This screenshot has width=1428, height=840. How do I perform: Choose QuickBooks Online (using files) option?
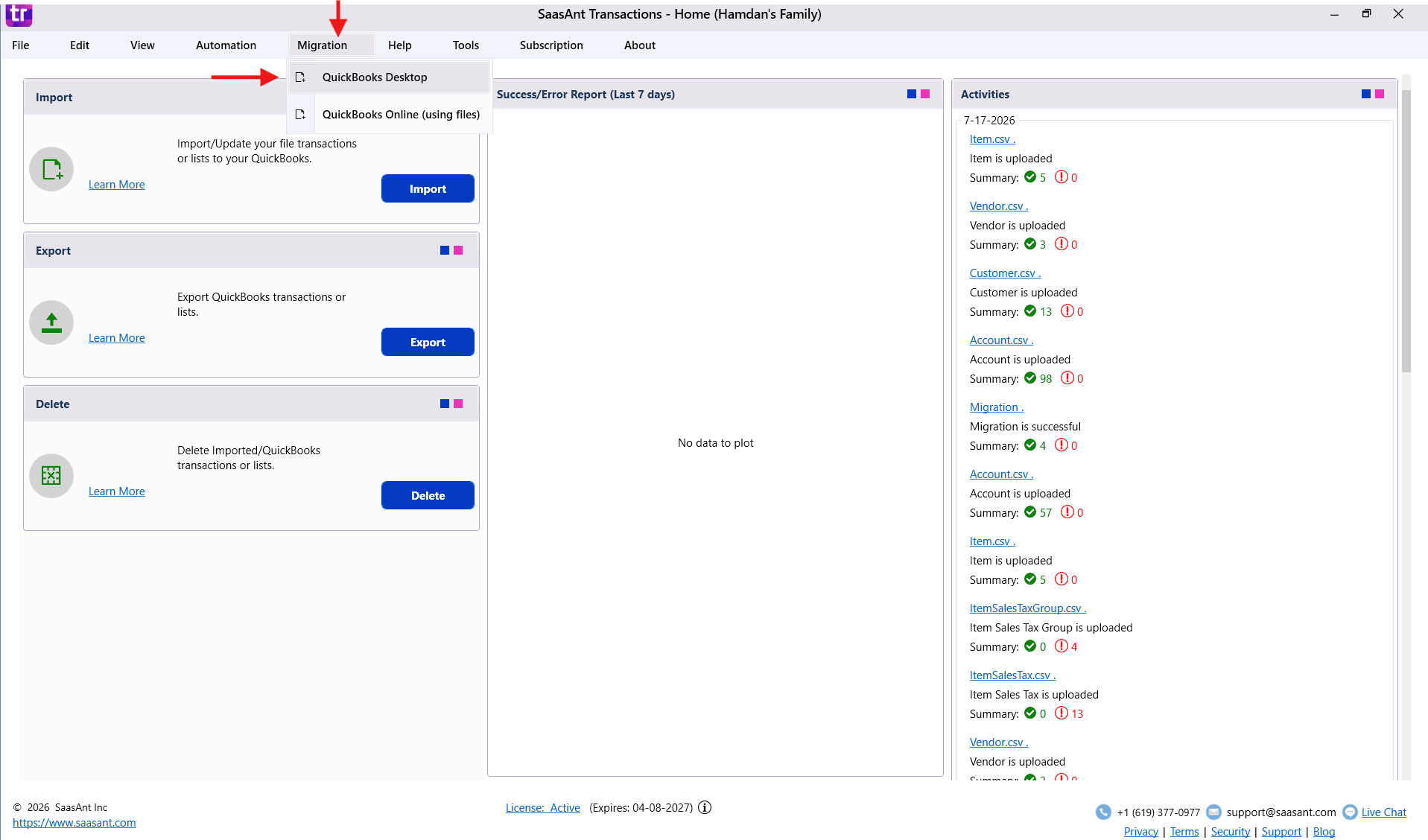(x=389, y=115)
